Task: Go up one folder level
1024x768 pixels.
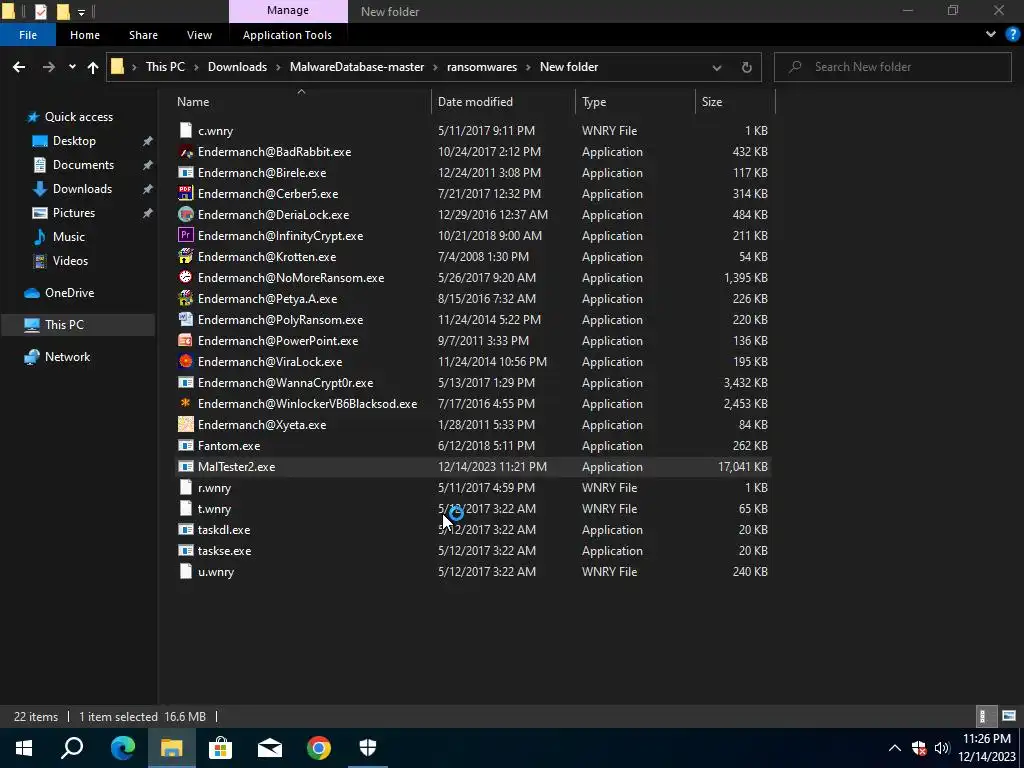Action: [93, 67]
